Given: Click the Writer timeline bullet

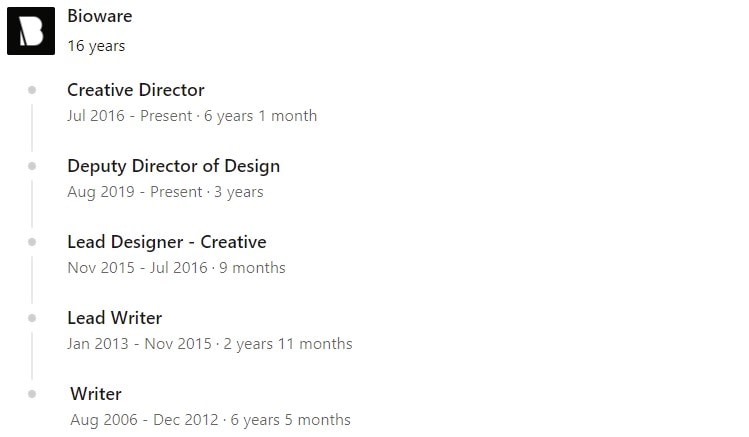Looking at the screenshot, I should coord(32,394).
